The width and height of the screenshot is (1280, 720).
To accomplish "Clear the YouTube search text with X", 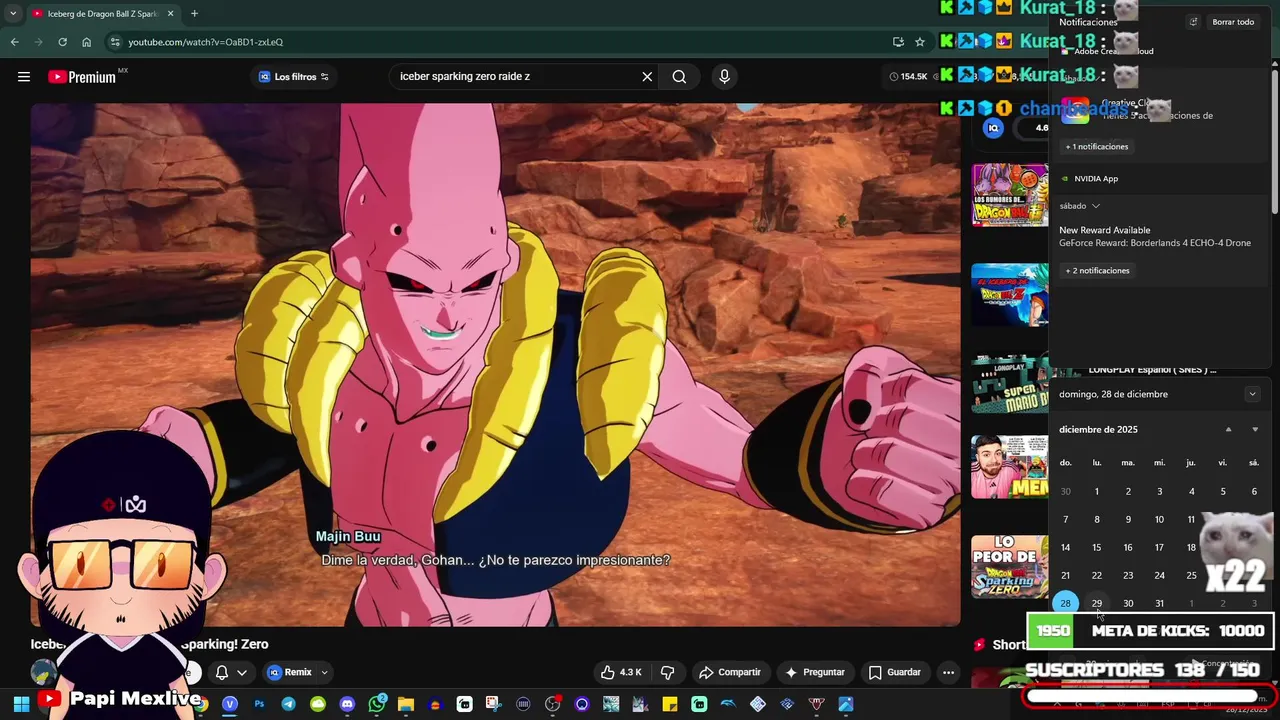I will coord(647,77).
